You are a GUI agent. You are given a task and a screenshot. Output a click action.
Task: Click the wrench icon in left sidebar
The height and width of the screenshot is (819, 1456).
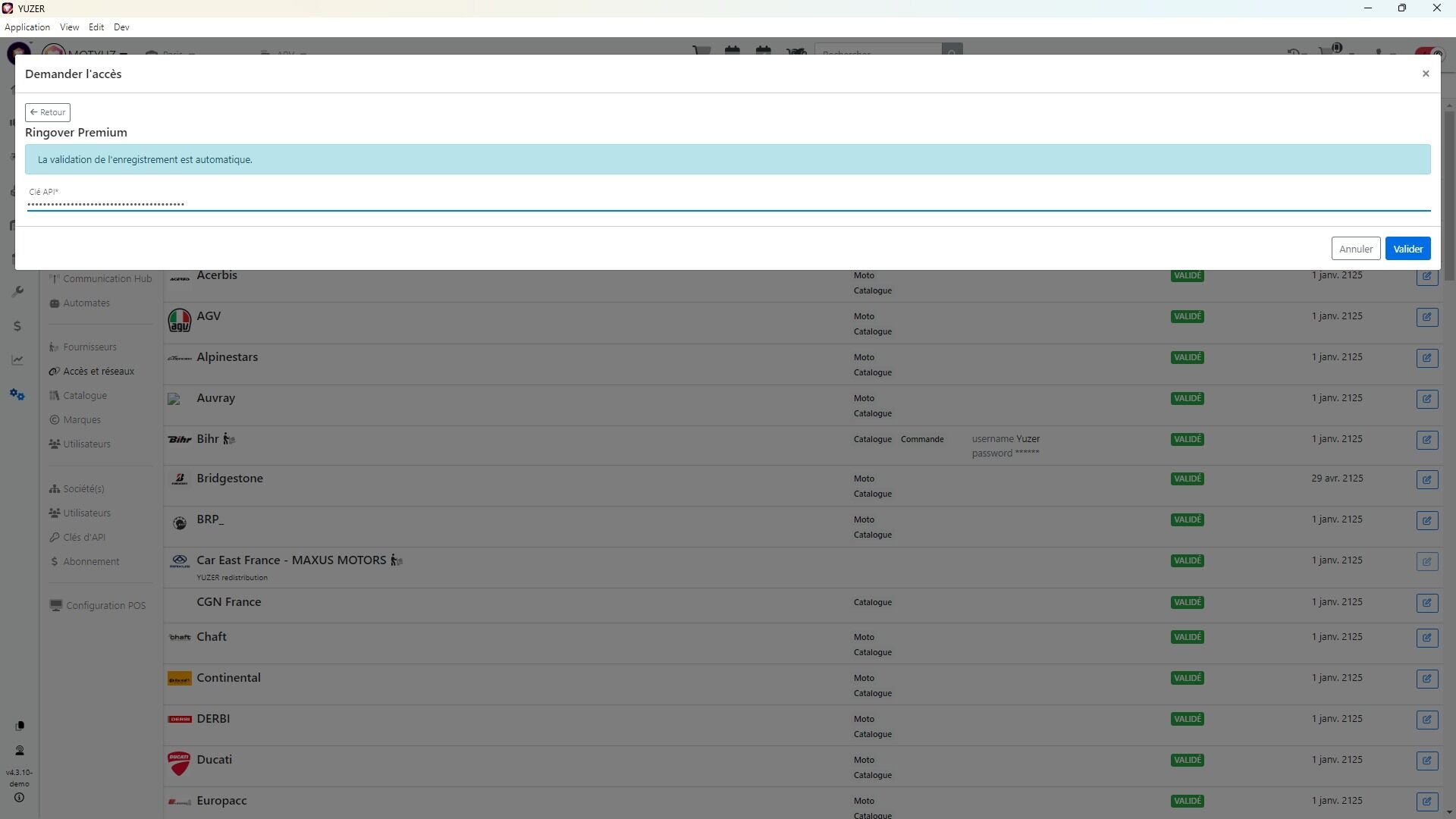click(17, 292)
